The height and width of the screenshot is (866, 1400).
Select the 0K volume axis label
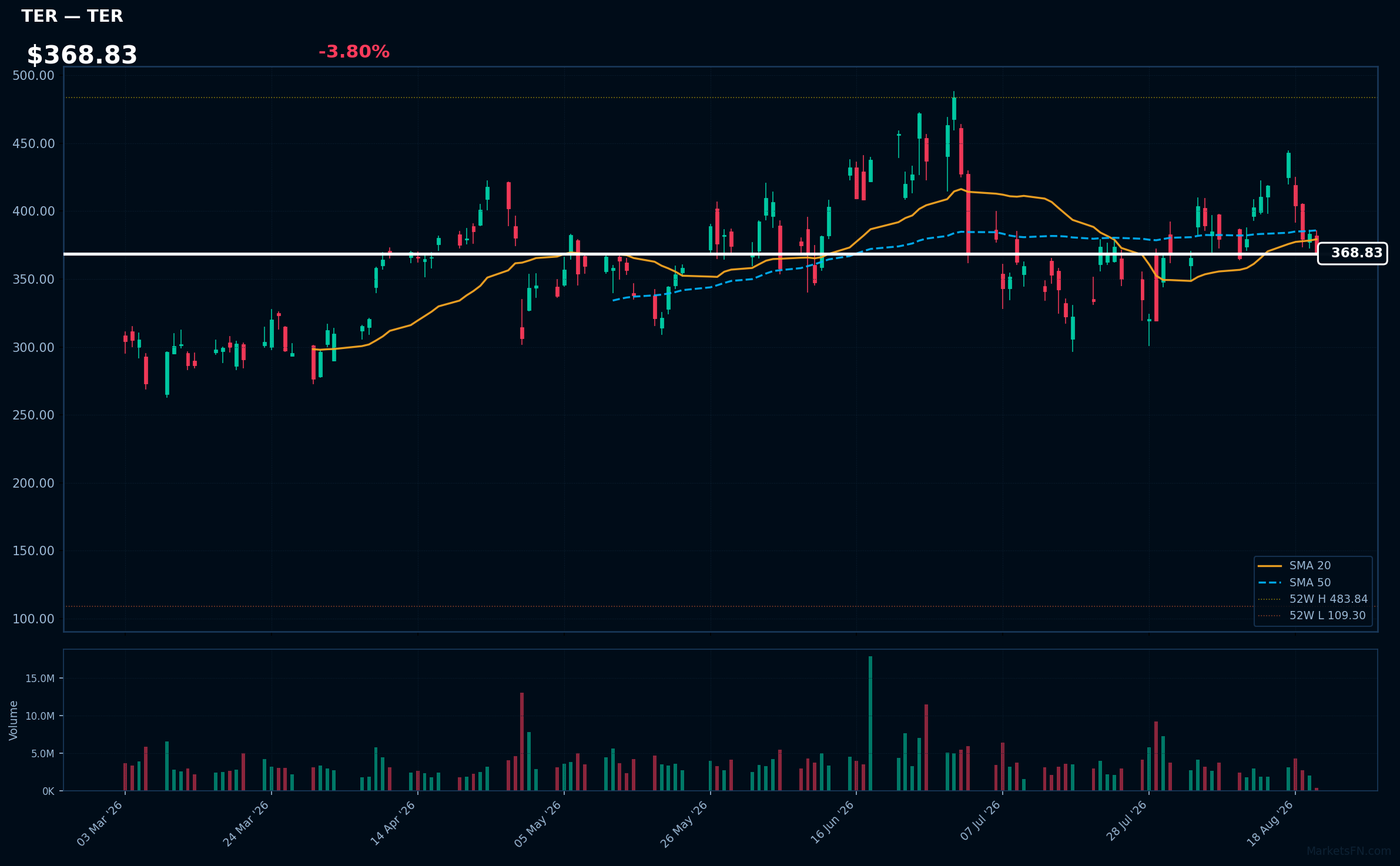pyautogui.click(x=48, y=791)
